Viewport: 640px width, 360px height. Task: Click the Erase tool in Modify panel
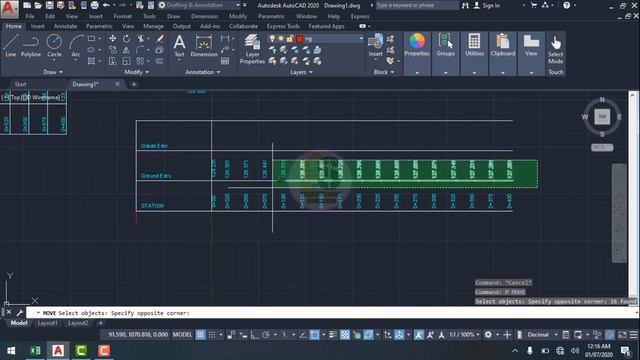click(x=160, y=38)
